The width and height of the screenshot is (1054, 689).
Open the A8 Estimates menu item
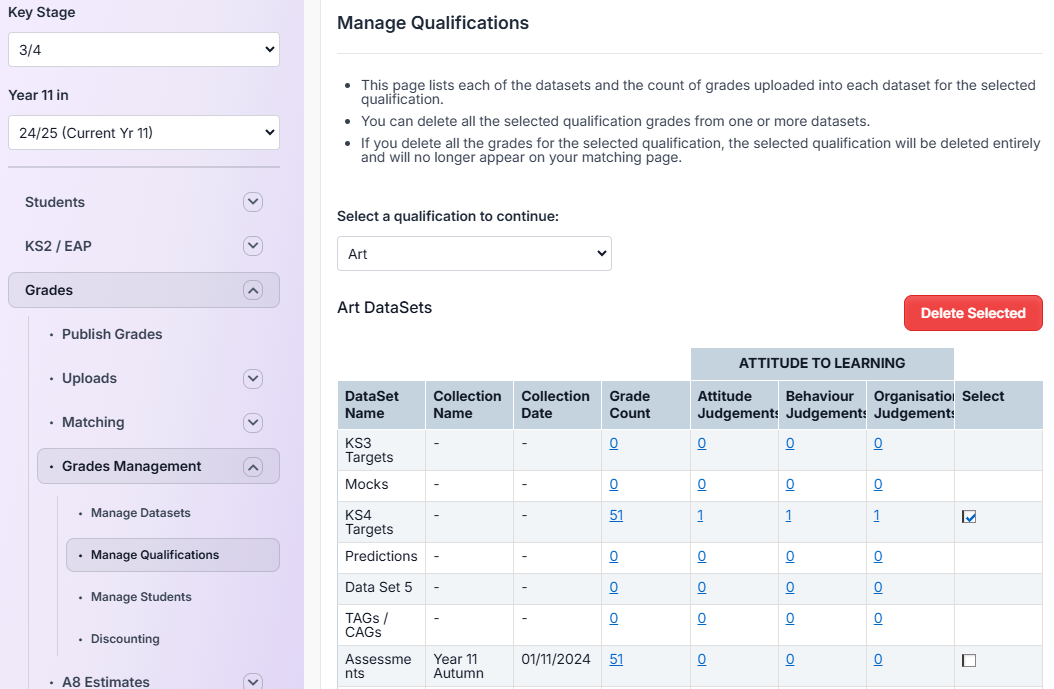pos(106,681)
